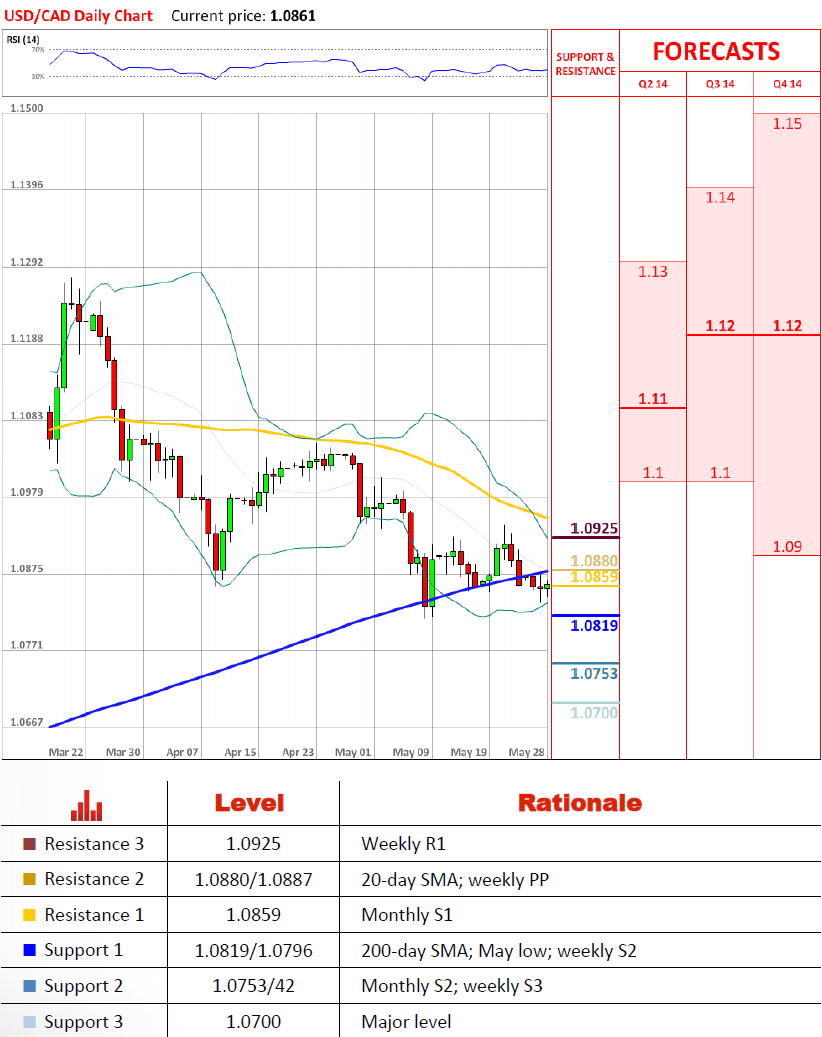This screenshot has width=822, height=1037.
Task: Click the 1.15 value in Q4 14 forecast
Action: click(x=787, y=124)
